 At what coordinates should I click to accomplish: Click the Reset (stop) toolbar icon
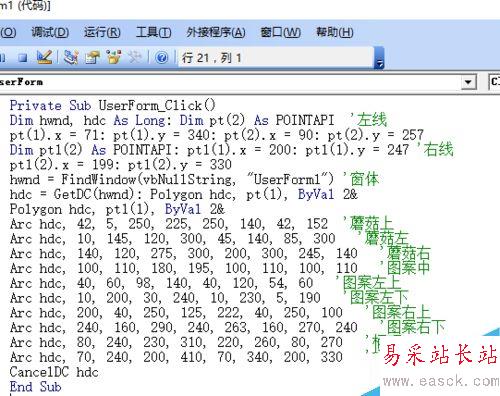[23, 58]
